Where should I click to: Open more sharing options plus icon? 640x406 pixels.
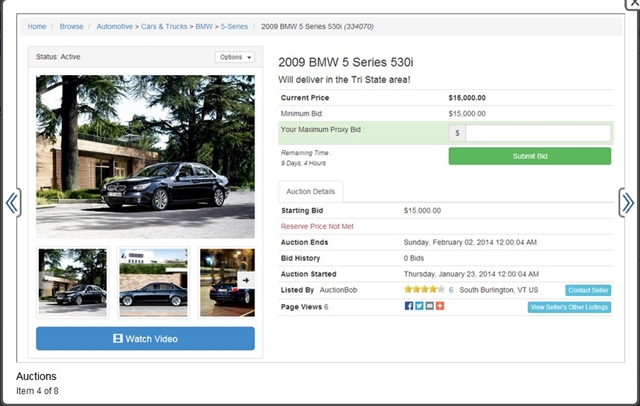[x=440, y=306]
